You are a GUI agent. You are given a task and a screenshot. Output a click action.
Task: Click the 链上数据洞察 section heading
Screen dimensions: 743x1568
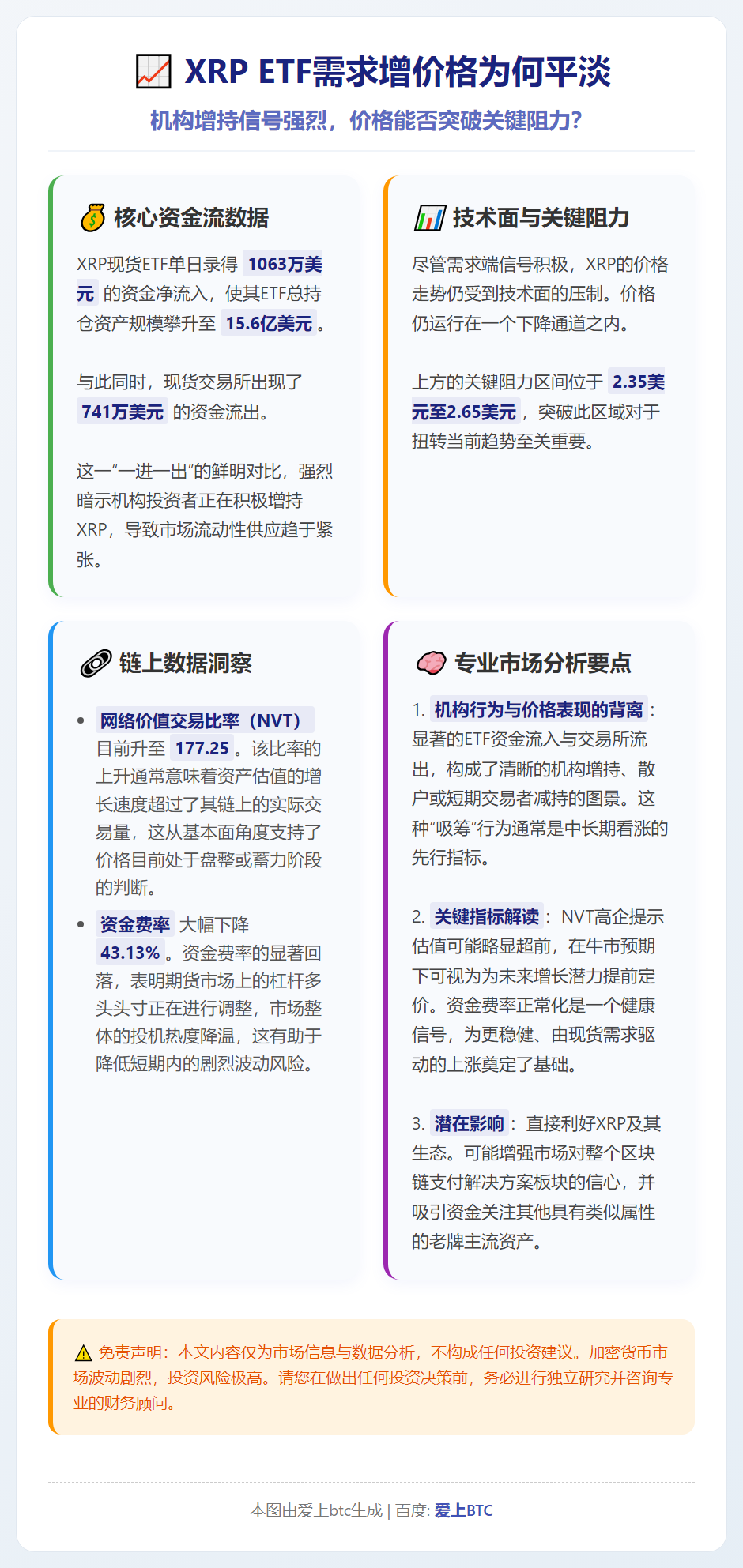(186, 664)
